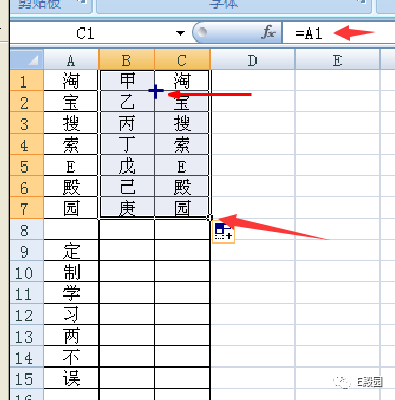Click cell A7 containing 园
395x400 pixels.
click(x=71, y=208)
